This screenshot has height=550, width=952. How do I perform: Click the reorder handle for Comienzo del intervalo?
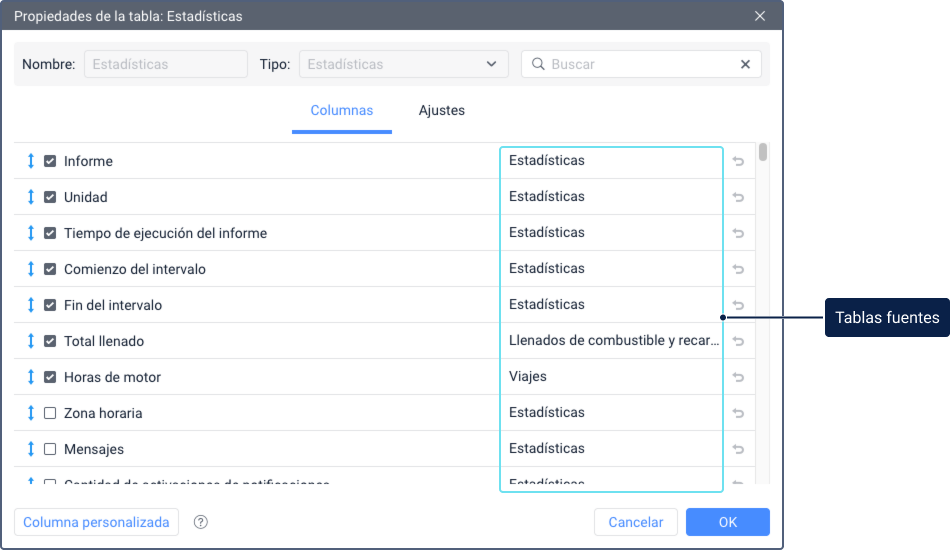pos(31,269)
